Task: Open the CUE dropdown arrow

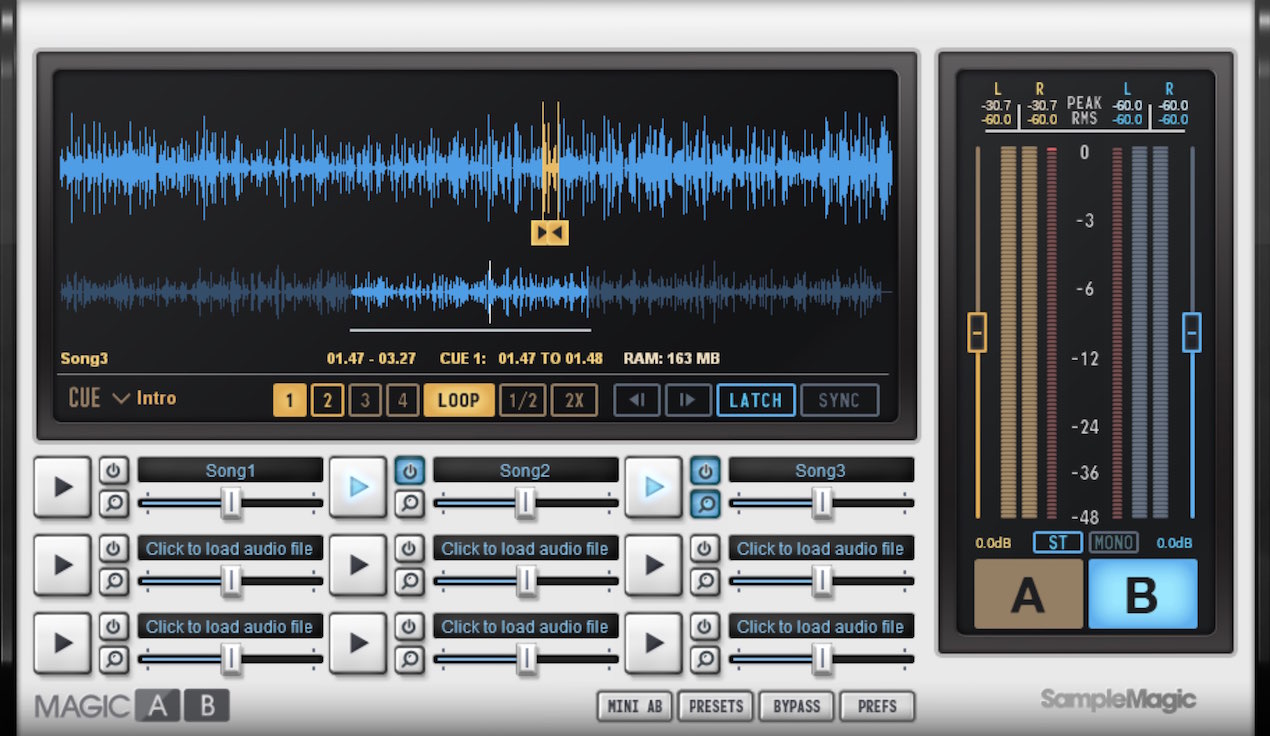Action: click(121, 398)
